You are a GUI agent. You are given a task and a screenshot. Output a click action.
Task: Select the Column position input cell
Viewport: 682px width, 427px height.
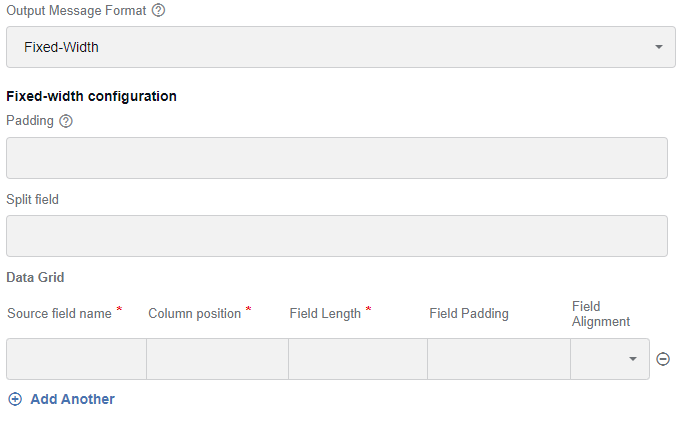click(217, 359)
